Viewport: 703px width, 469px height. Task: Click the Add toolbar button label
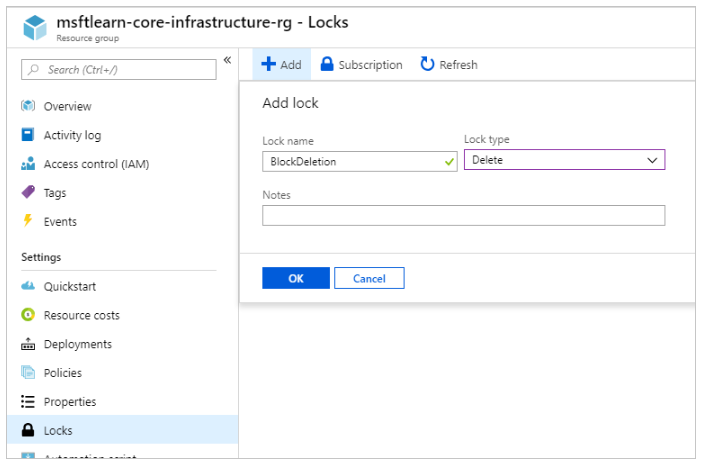291,65
